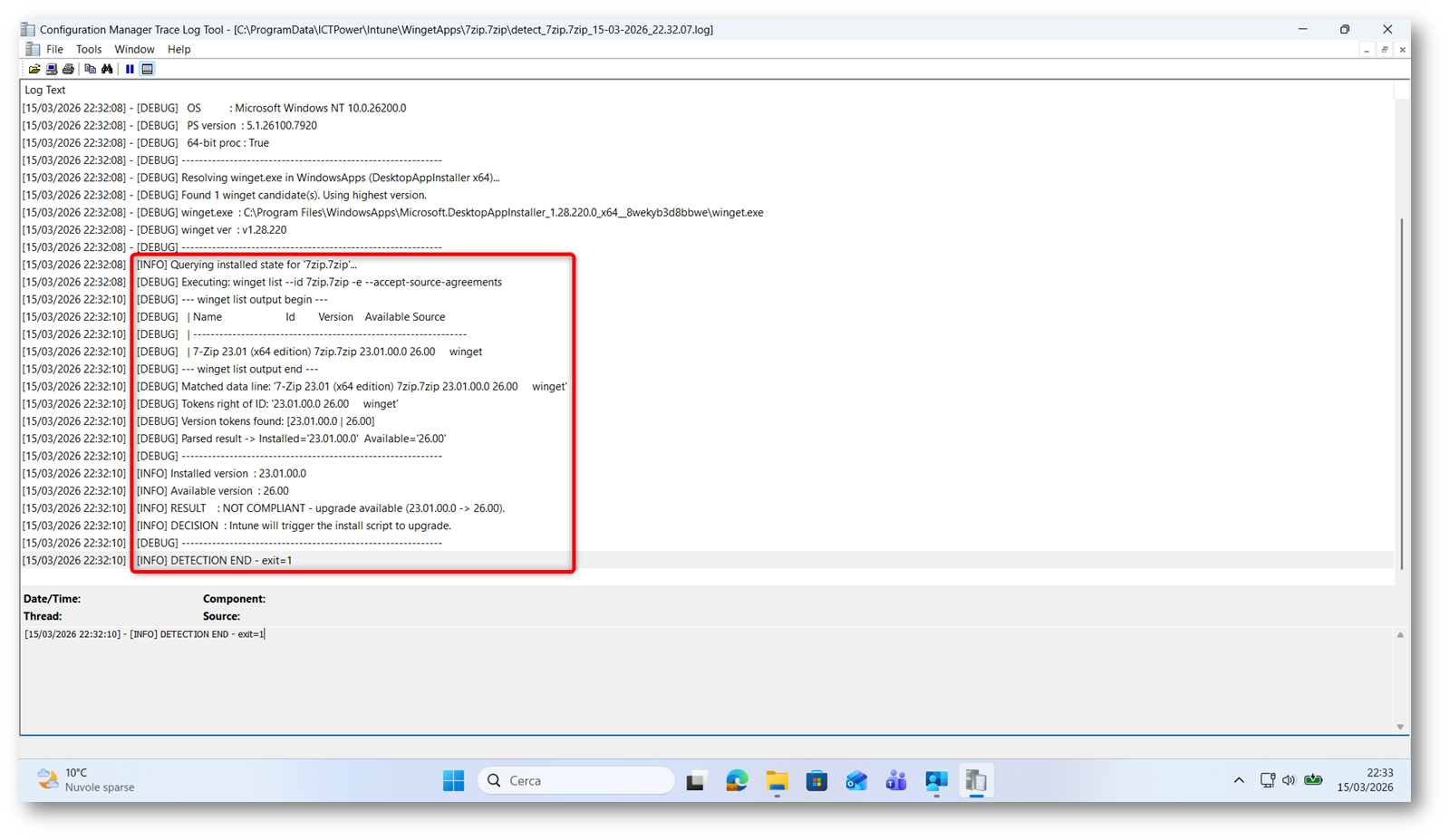
Task: Minimize the inner log document window
Action: click(1367, 50)
